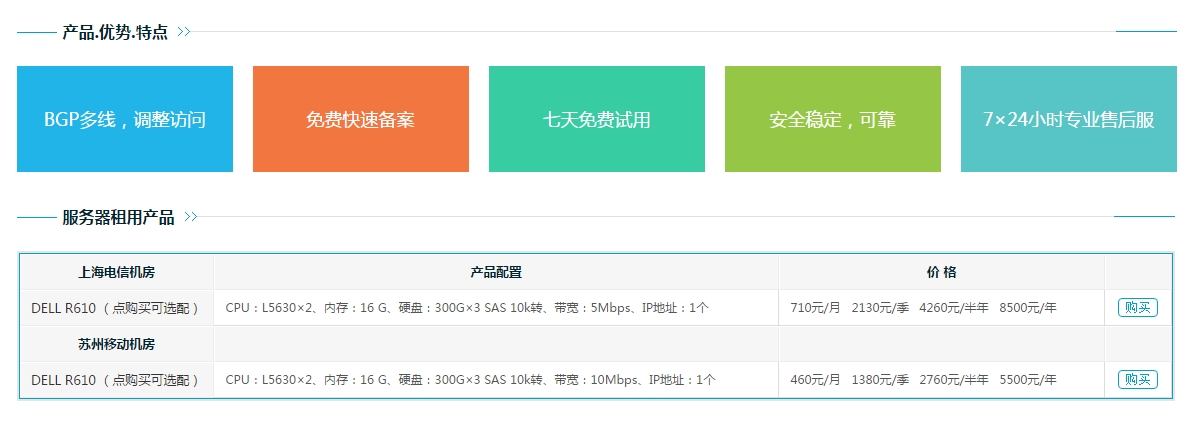Click the 1380元/季 price
The height and width of the screenshot is (427, 1193).
pos(880,380)
